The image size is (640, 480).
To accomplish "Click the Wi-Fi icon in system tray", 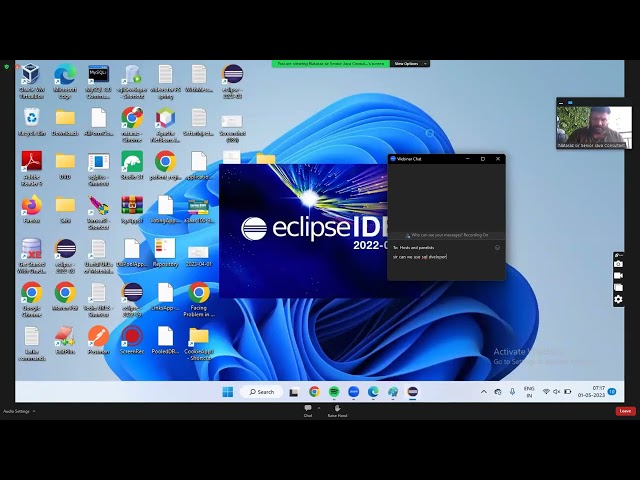I will tap(546, 392).
